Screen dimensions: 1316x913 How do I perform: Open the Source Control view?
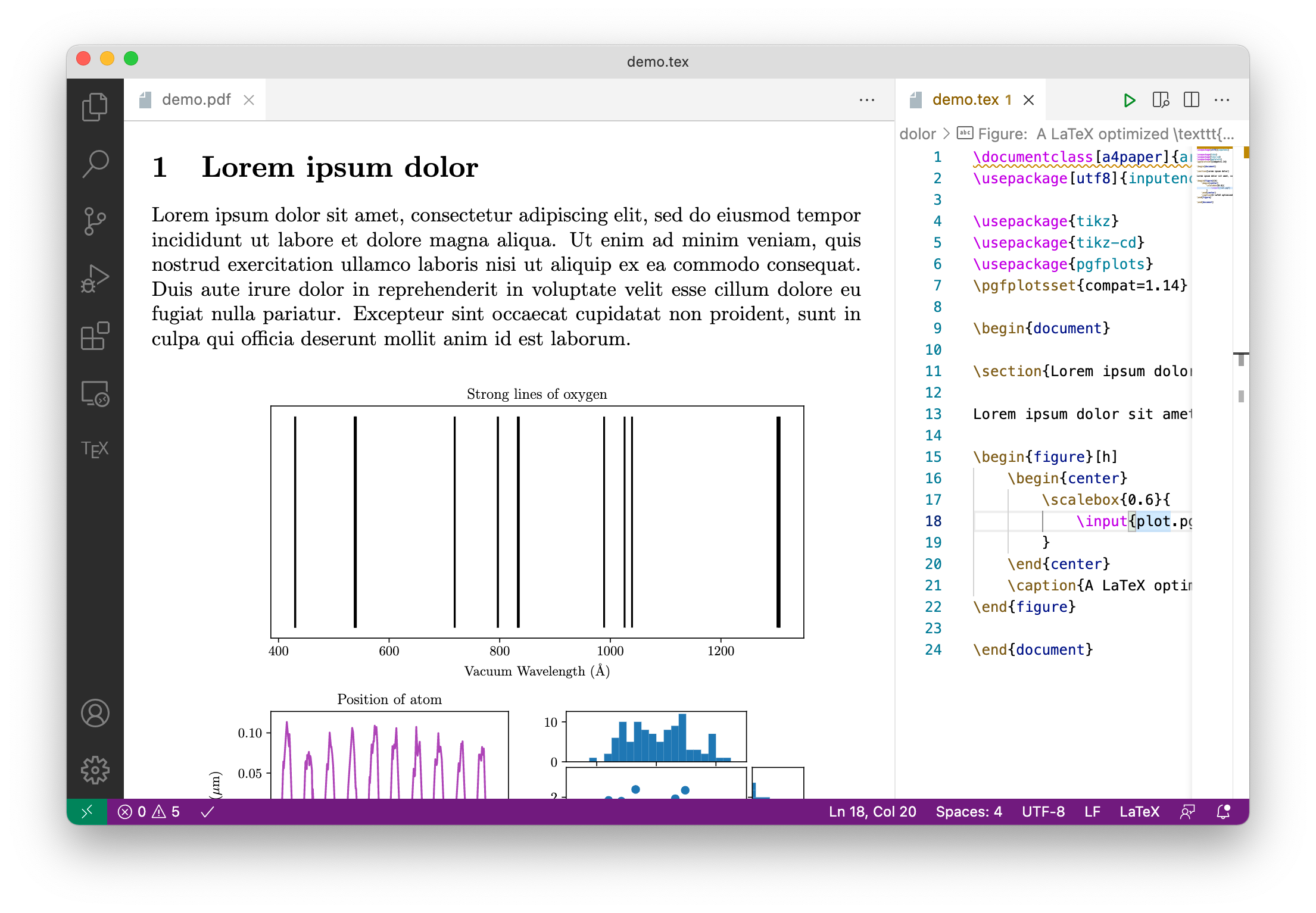(95, 221)
